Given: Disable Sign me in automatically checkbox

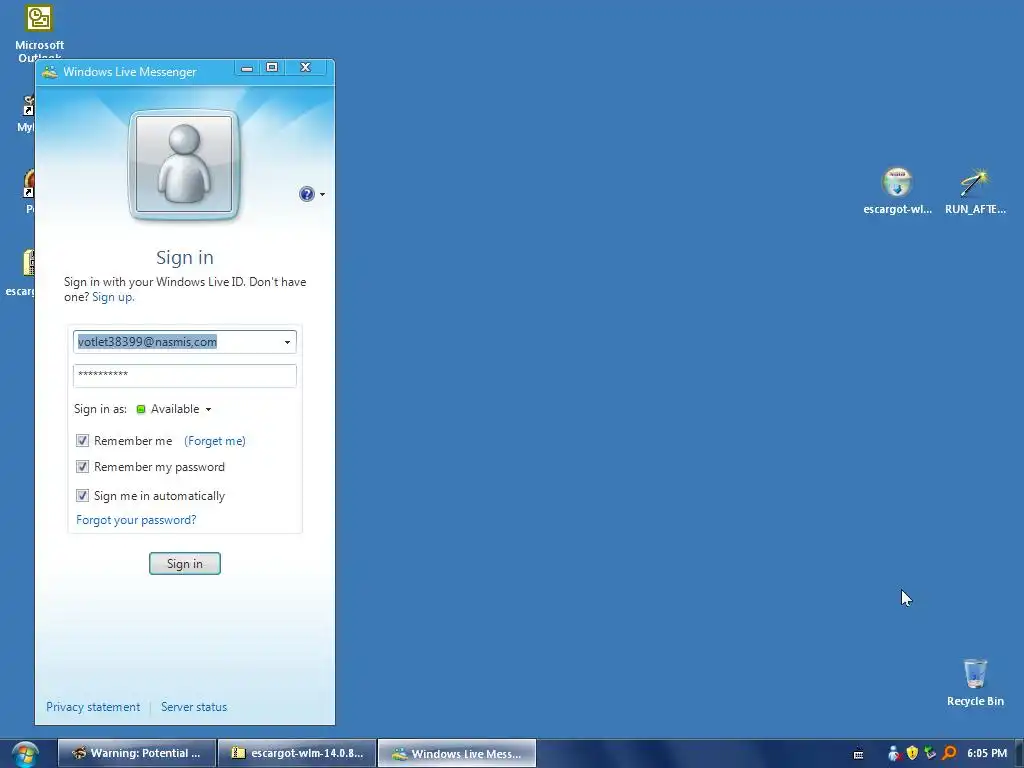Looking at the screenshot, I should click(x=82, y=496).
